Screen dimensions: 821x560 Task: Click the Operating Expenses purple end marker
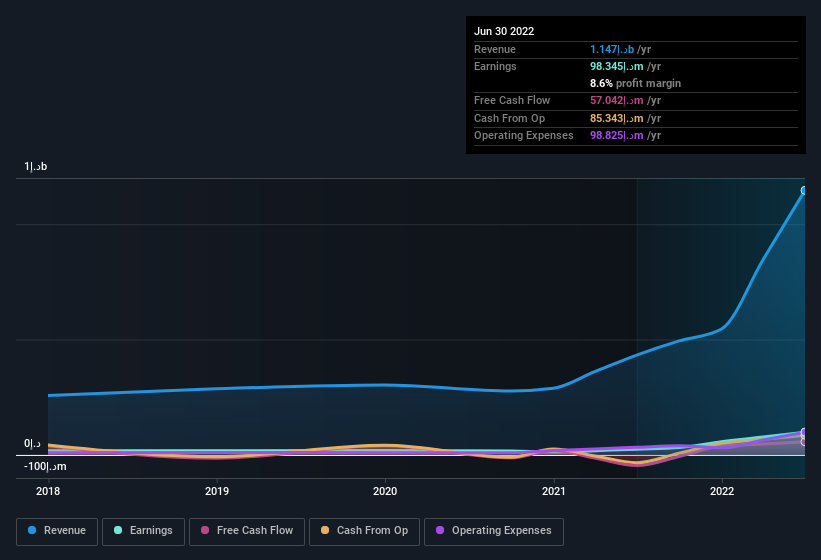pyautogui.click(x=805, y=432)
